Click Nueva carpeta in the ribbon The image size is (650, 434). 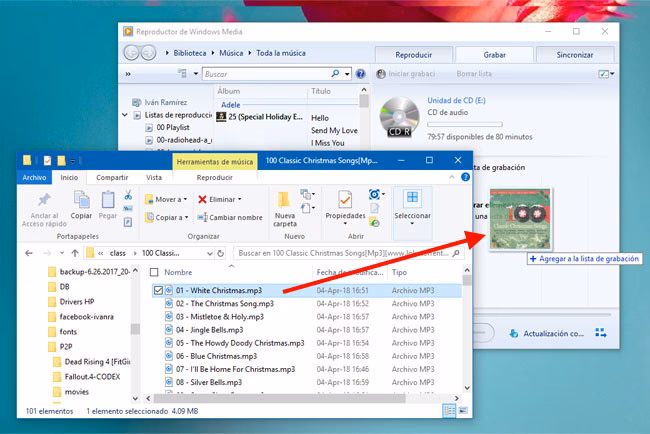click(285, 209)
